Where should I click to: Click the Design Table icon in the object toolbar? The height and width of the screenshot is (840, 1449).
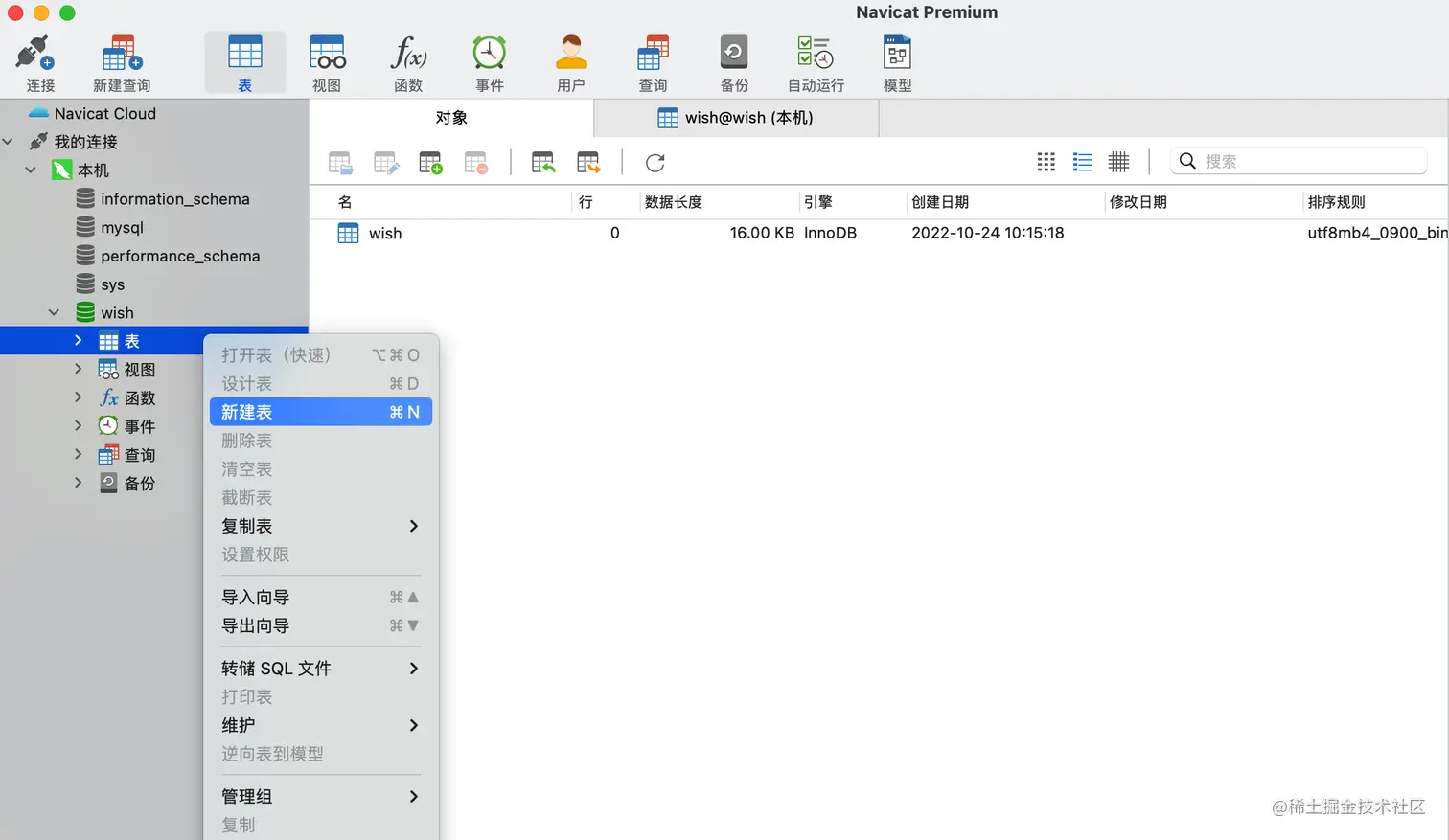click(x=386, y=163)
